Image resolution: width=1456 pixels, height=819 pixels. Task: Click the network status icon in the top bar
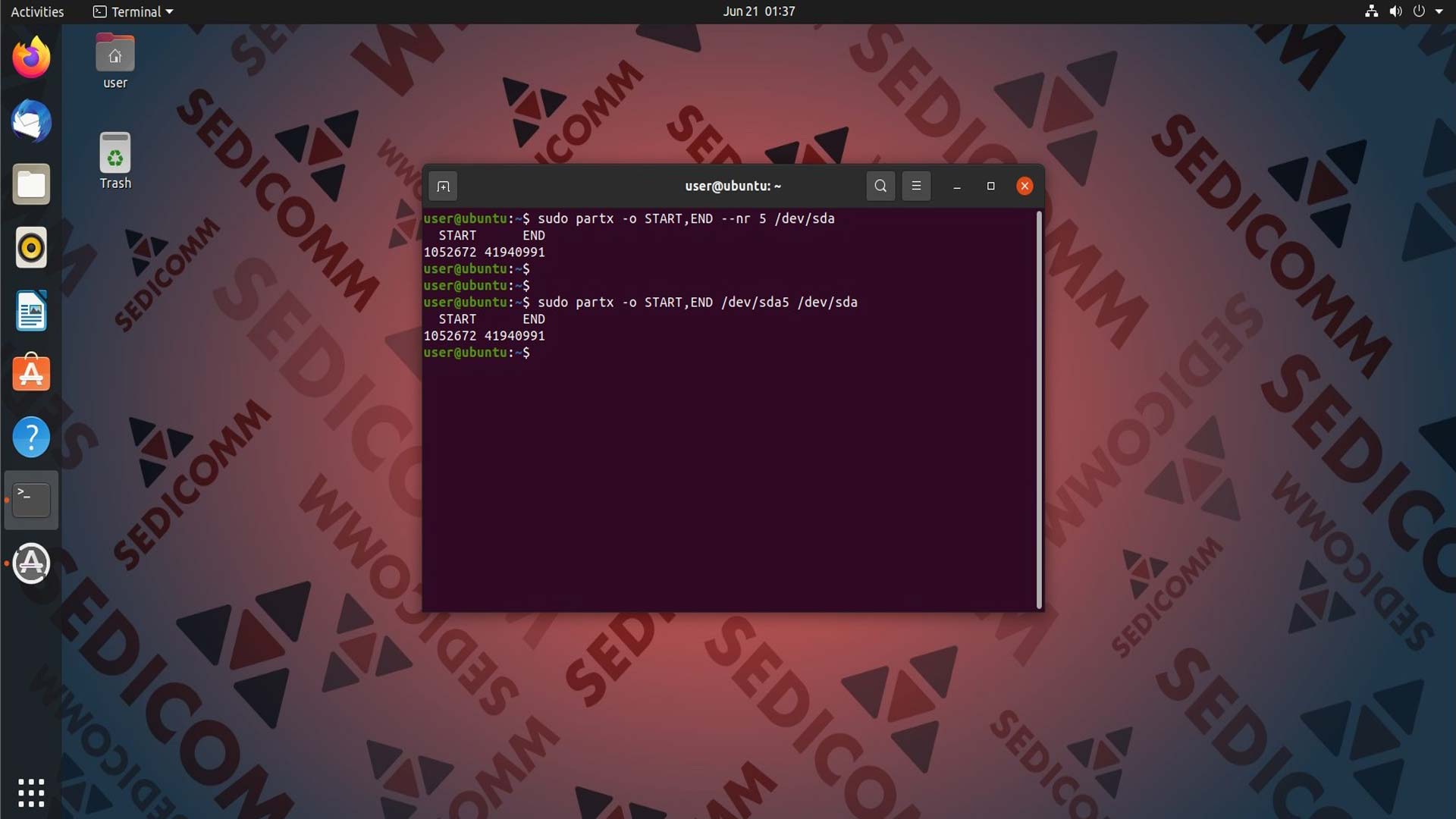(1371, 11)
